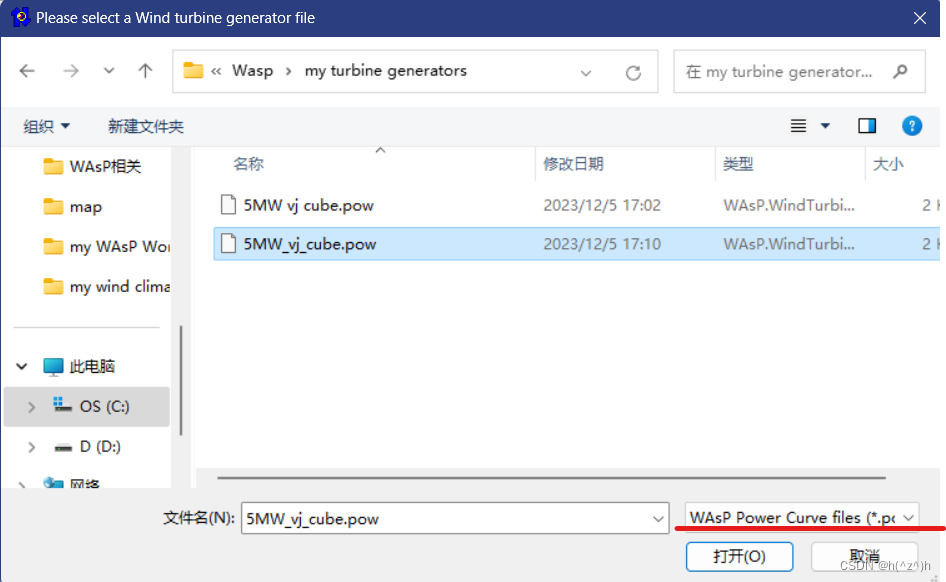The image size is (946, 582).
Task: Open Help via the question mark icon
Action: (912, 125)
